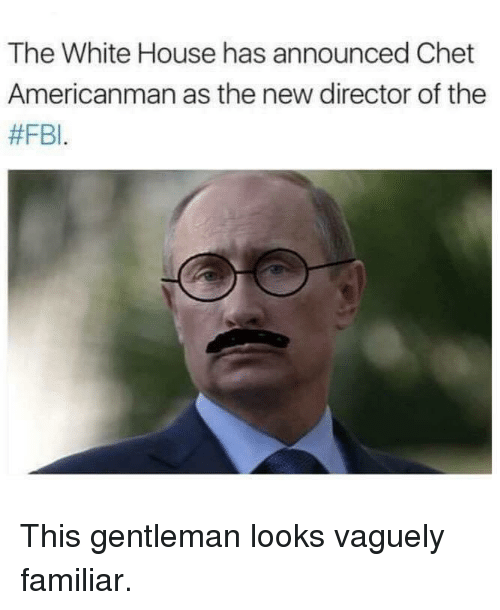This screenshot has height=610, width=500.
Task: Click the man's forehead in the photo
Action: point(244,218)
